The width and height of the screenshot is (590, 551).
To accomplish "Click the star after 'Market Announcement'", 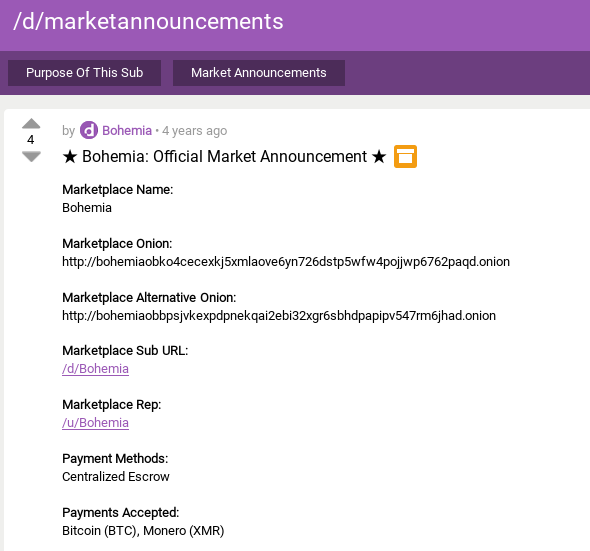I will click(x=379, y=157).
